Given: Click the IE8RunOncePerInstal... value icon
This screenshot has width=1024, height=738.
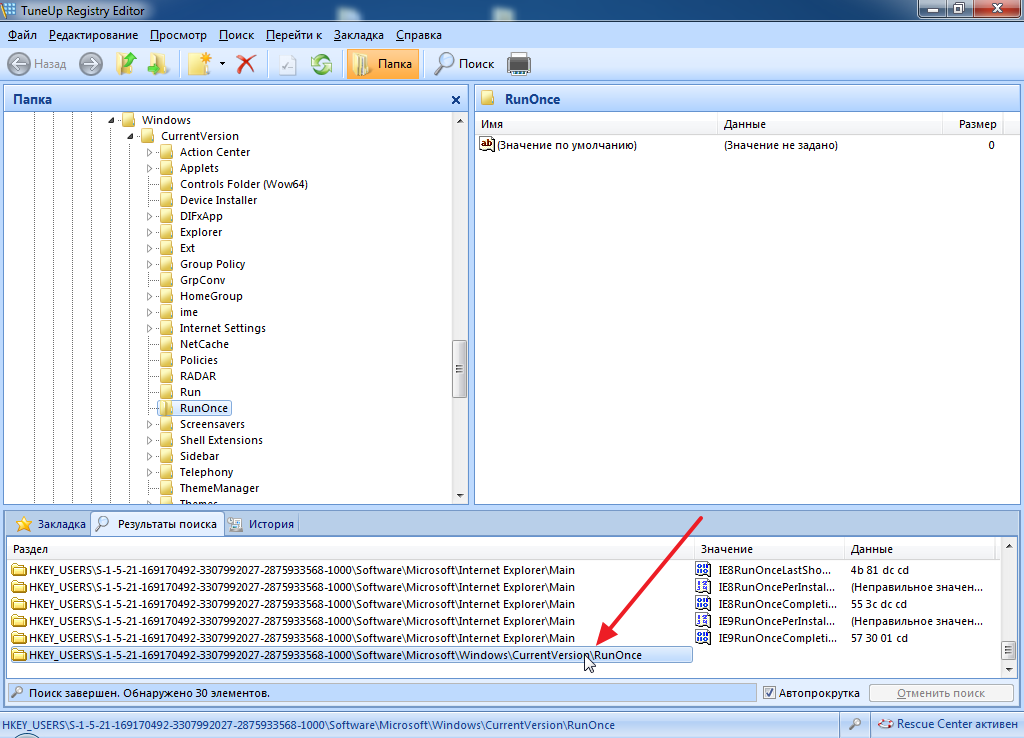Looking at the screenshot, I should (x=703, y=587).
